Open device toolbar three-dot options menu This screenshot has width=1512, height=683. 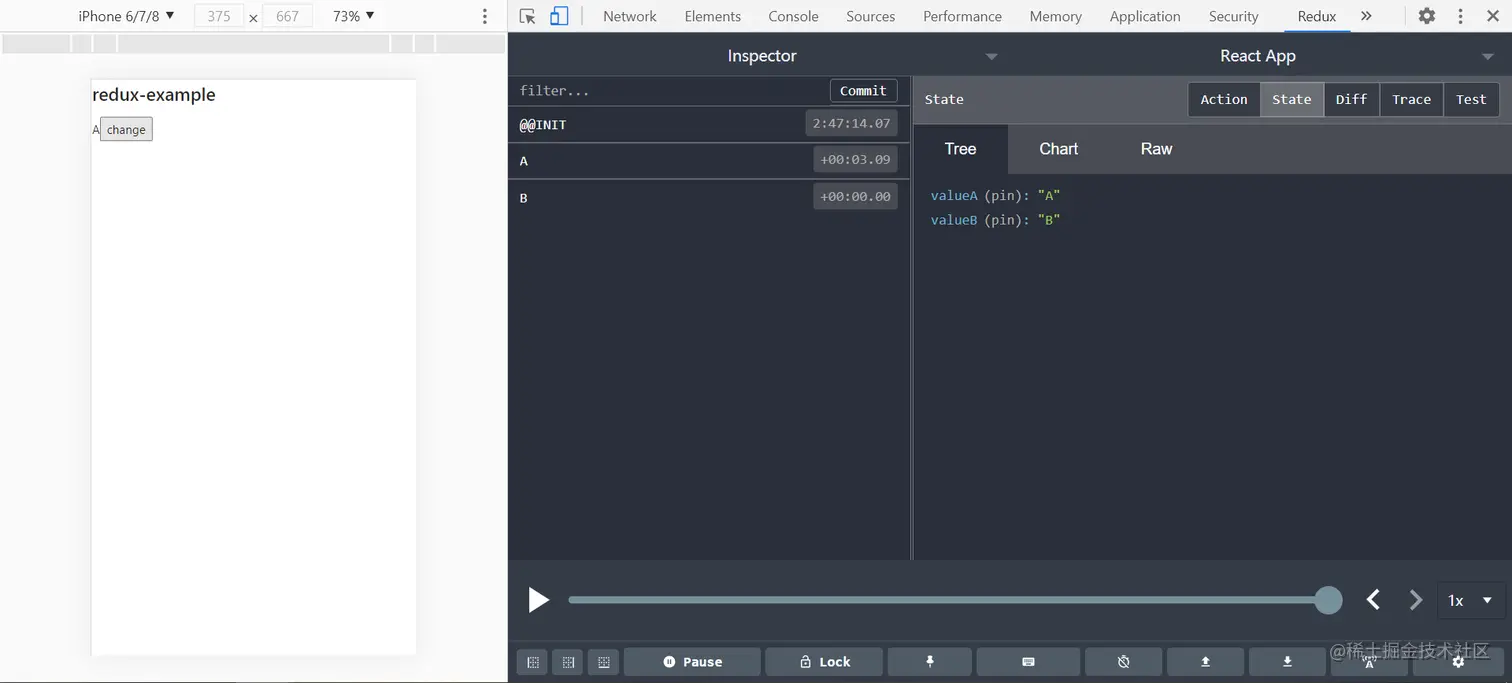click(x=485, y=16)
